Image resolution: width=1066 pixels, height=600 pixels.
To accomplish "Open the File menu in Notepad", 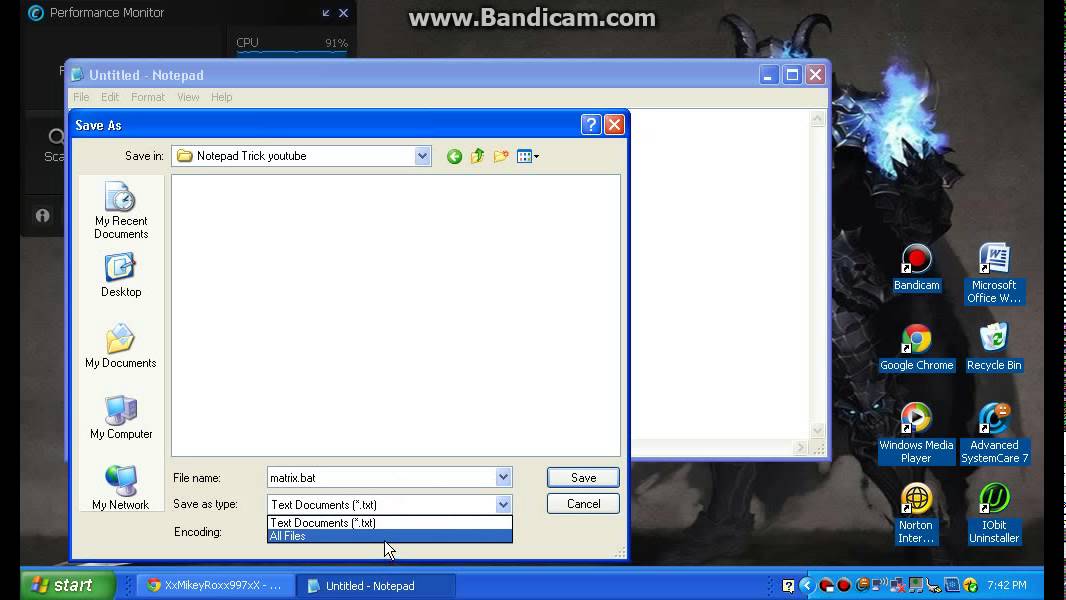I will tap(81, 97).
